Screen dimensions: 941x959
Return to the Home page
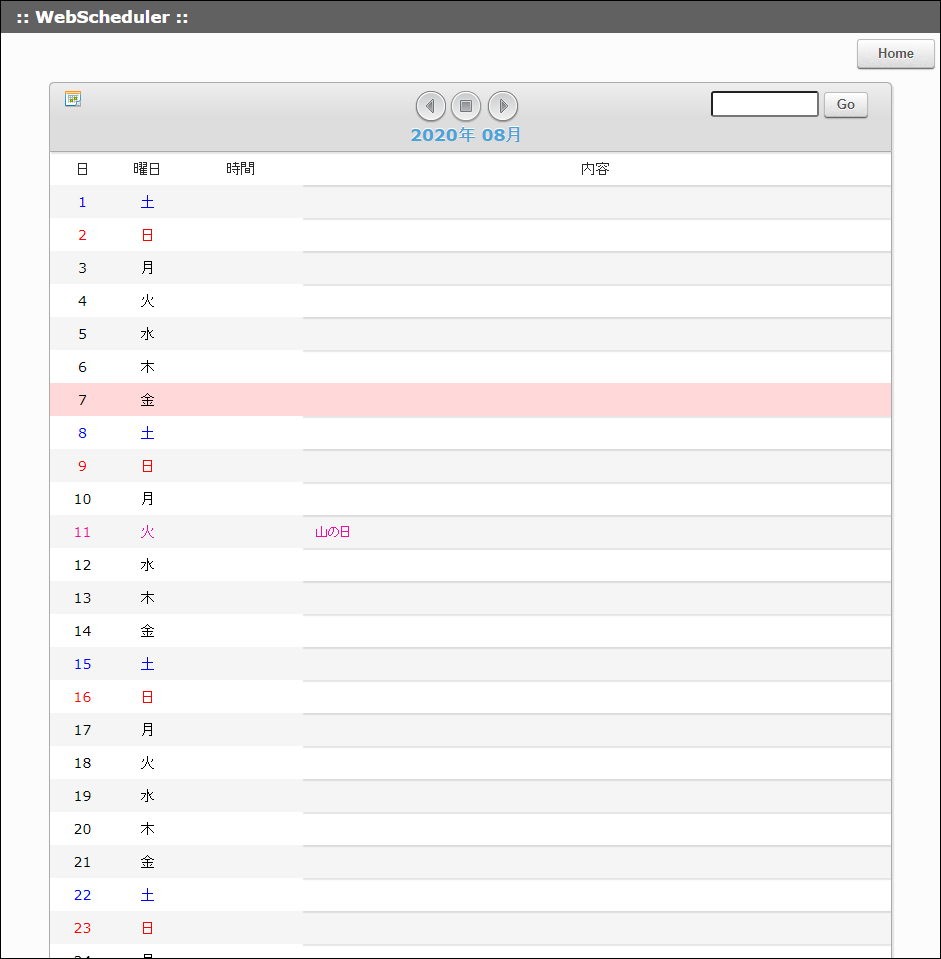895,53
